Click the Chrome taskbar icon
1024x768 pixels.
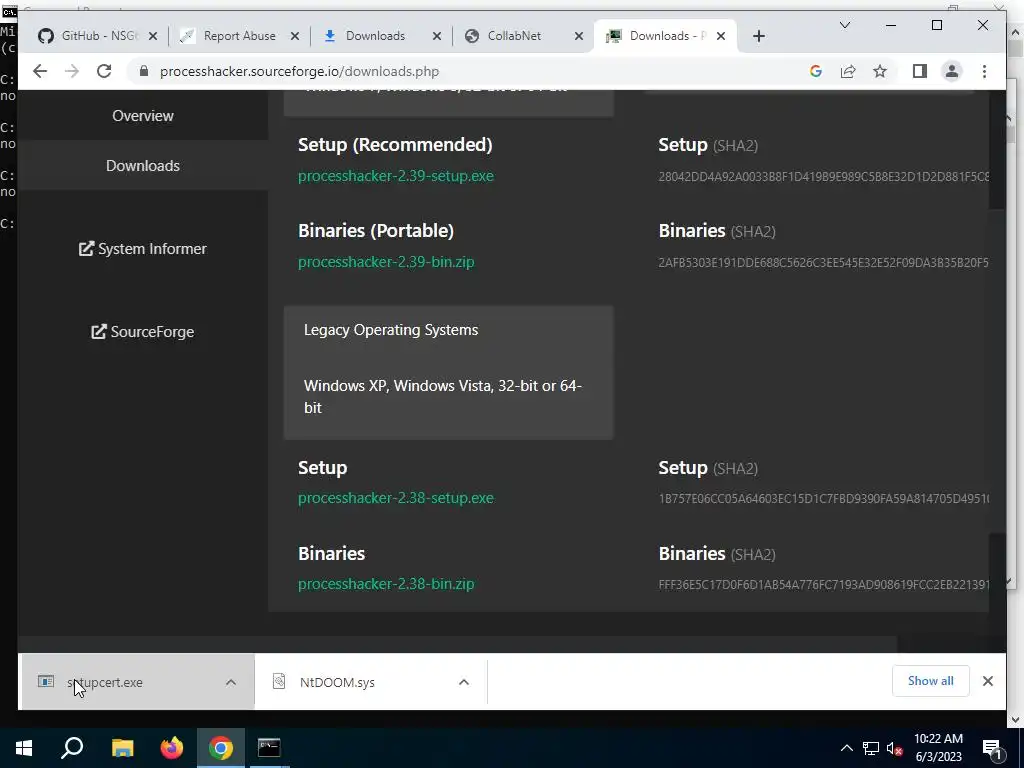pos(221,748)
